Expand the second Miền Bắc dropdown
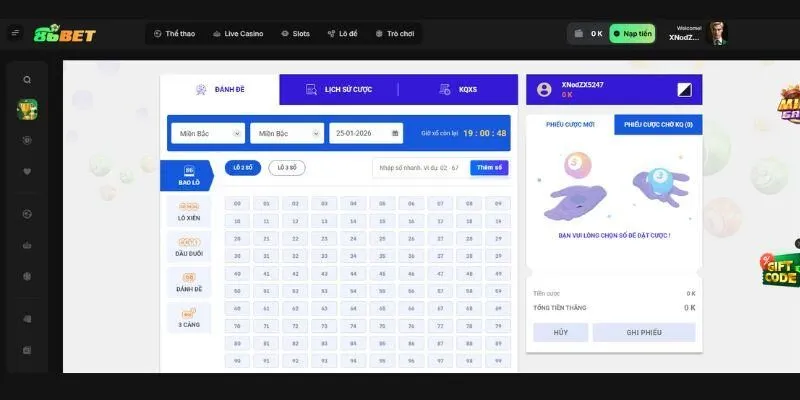Screen dimensions: 800x400 pyautogui.click(x=288, y=133)
